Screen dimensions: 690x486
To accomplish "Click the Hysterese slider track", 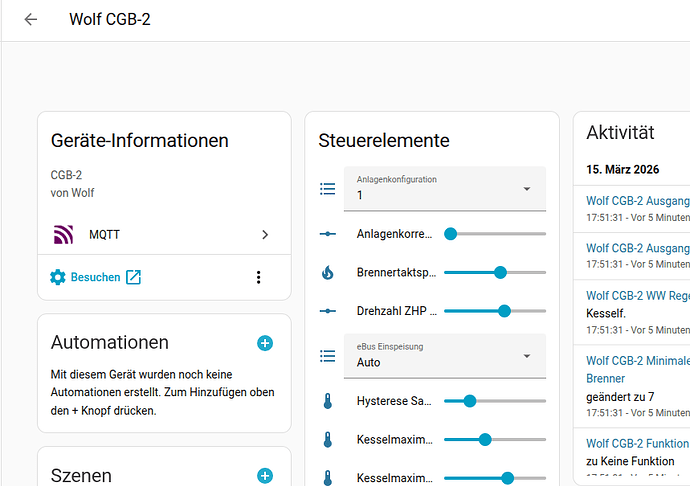I will pos(495,401).
